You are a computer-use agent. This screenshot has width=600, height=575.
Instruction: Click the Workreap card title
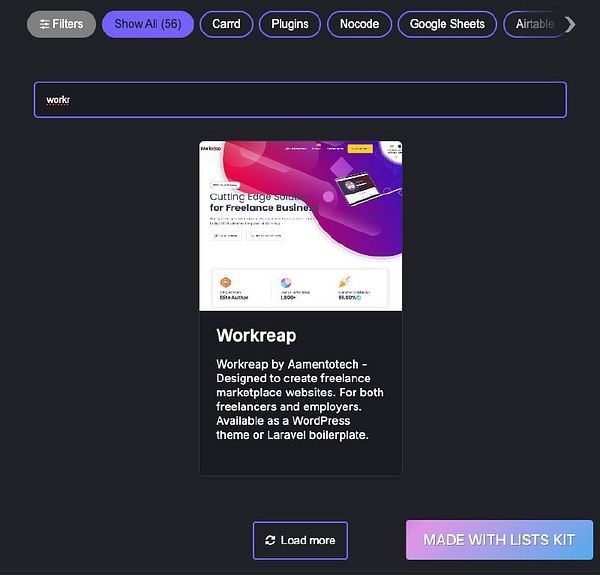tap(256, 336)
